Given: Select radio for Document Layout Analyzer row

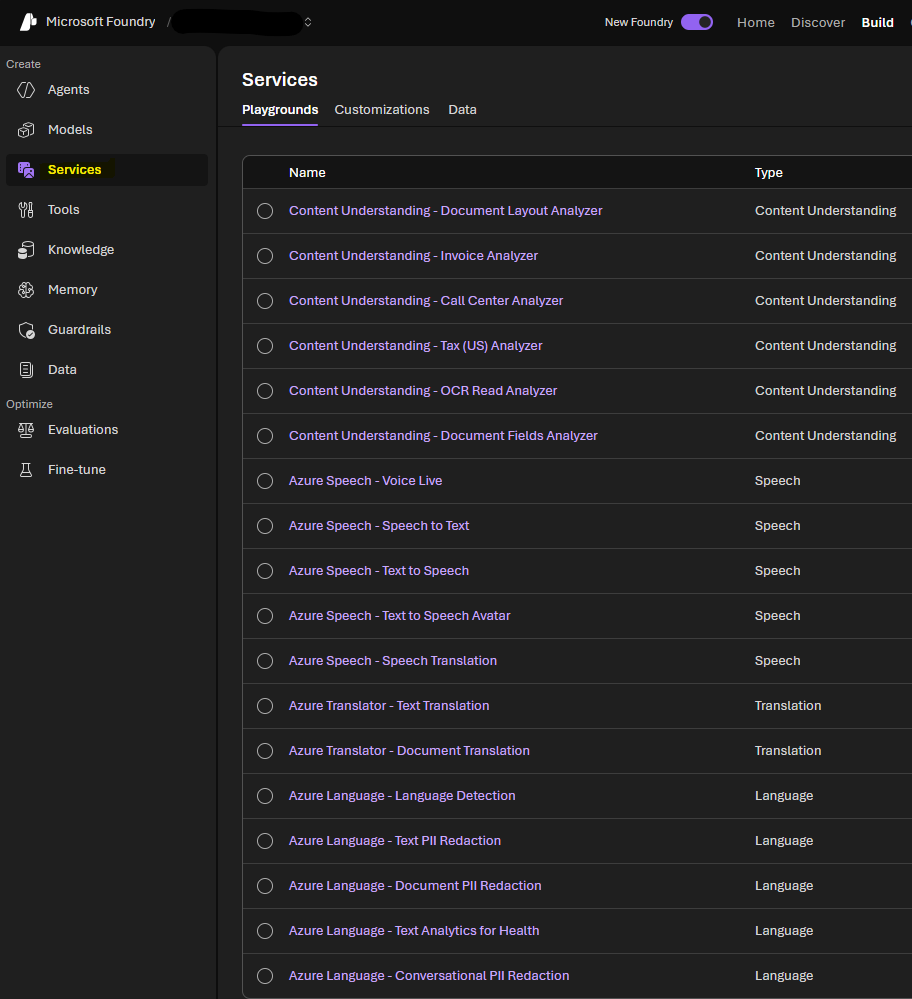Looking at the screenshot, I should (x=265, y=211).
